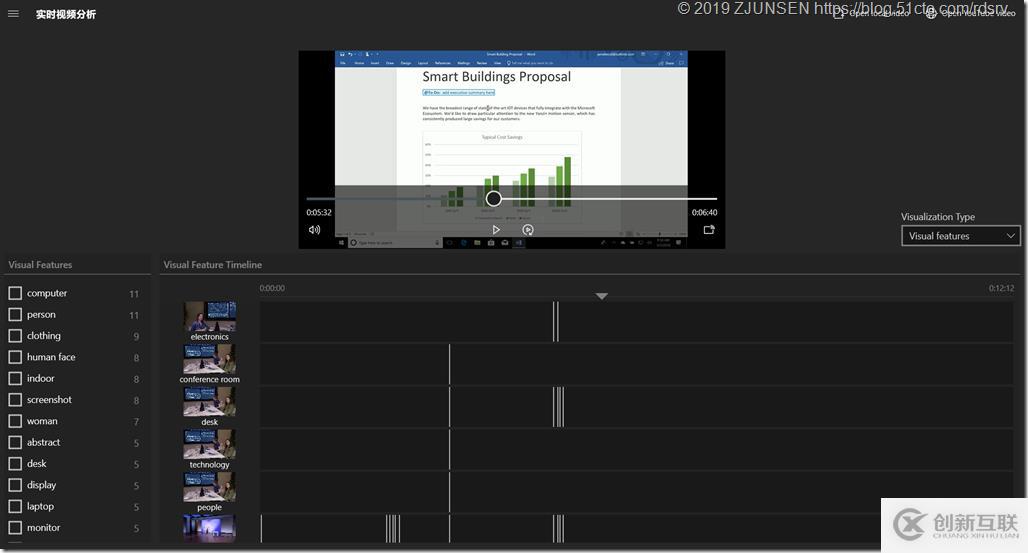Viewport: 1028px width, 553px height.
Task: Click the 实时视频分析 app title
Action: pos(66,14)
